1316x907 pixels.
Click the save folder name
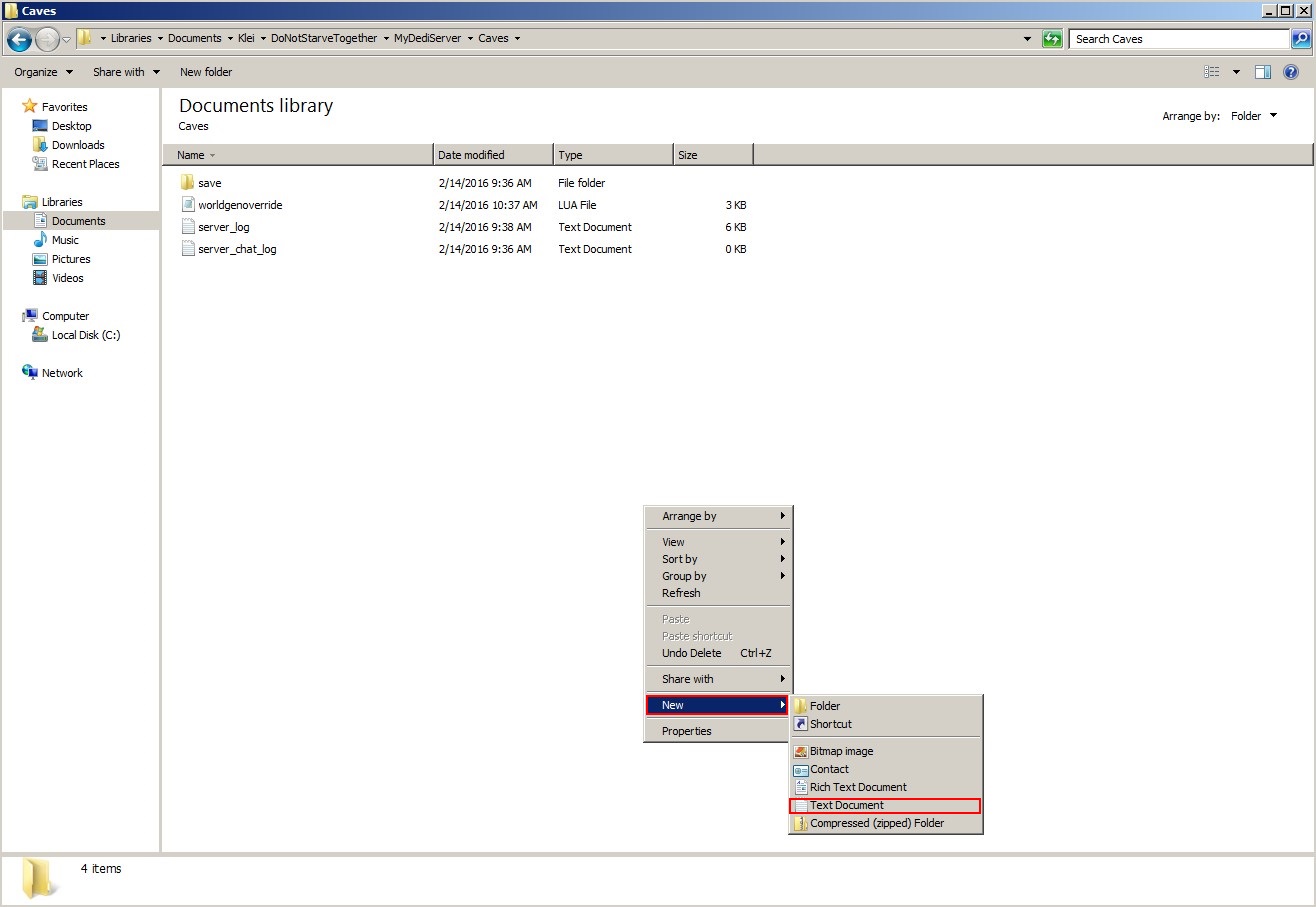click(210, 183)
